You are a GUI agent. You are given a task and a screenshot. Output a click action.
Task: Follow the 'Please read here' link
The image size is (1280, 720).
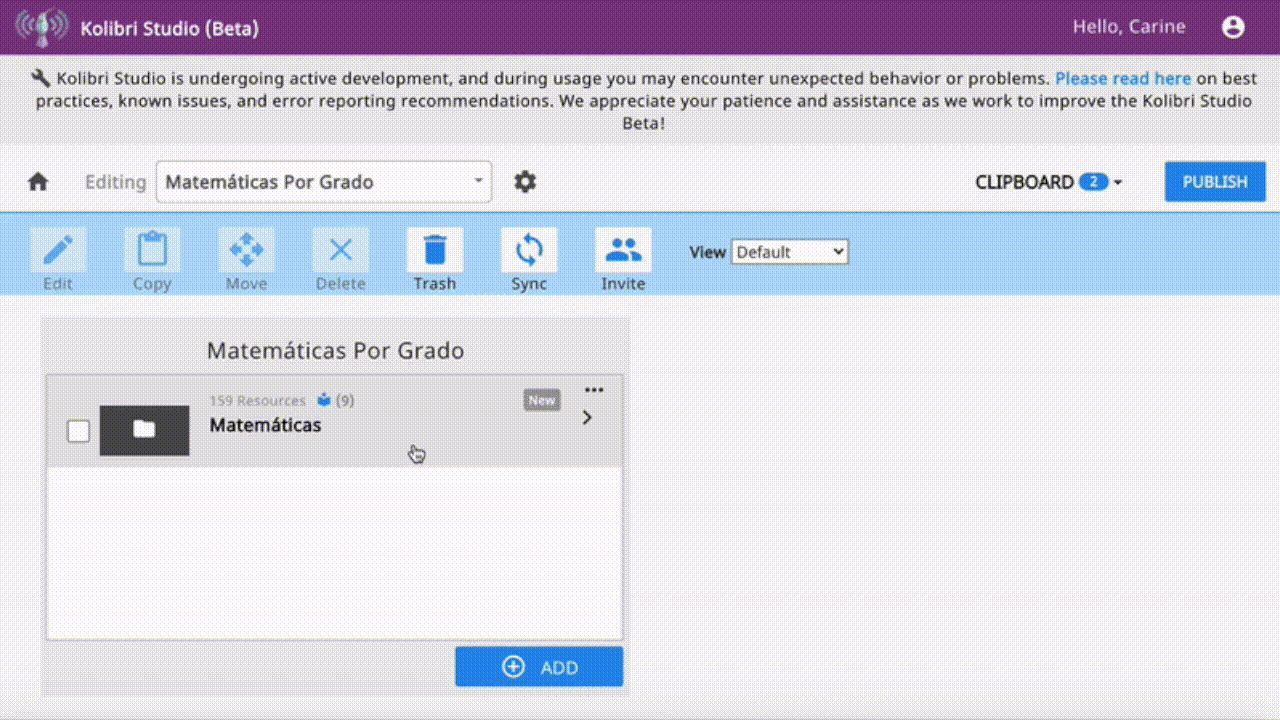(x=1123, y=78)
